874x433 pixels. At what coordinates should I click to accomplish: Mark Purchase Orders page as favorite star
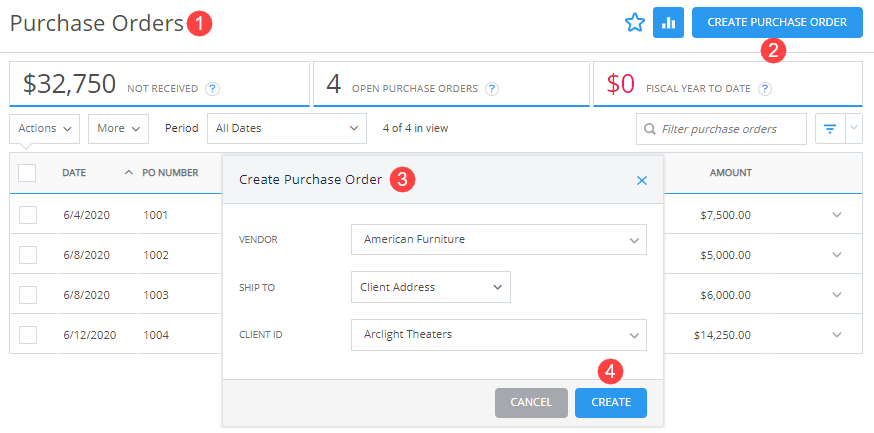tap(635, 23)
